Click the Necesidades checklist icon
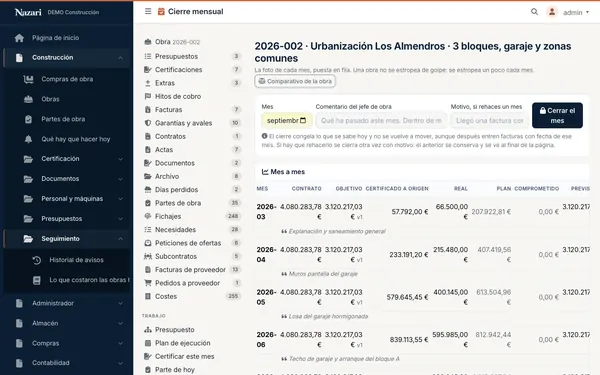Image resolution: width=600 pixels, height=375 pixels. 148,230
